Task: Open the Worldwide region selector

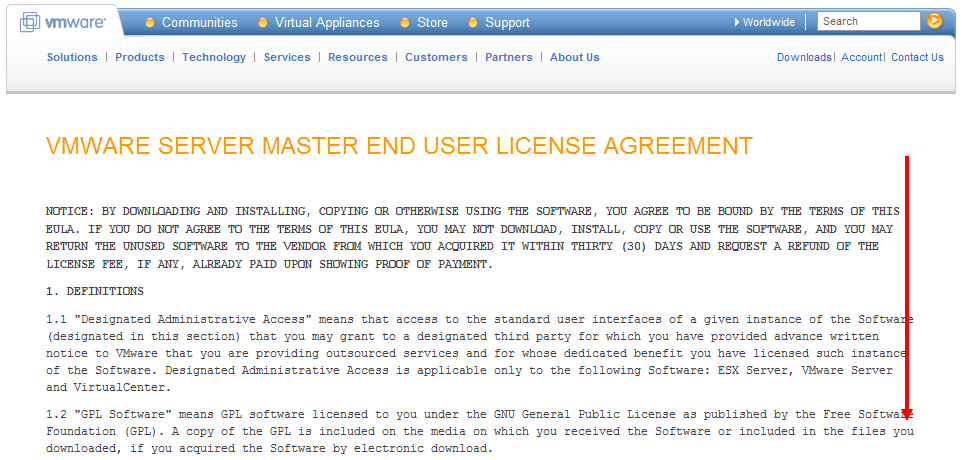Action: pyautogui.click(x=764, y=22)
